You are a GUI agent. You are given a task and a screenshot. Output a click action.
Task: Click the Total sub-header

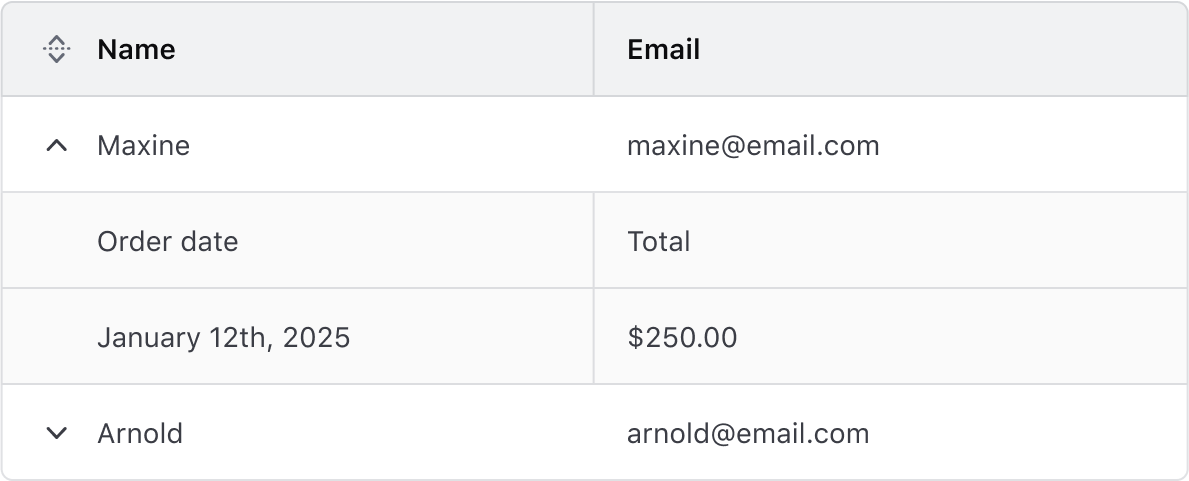658,241
